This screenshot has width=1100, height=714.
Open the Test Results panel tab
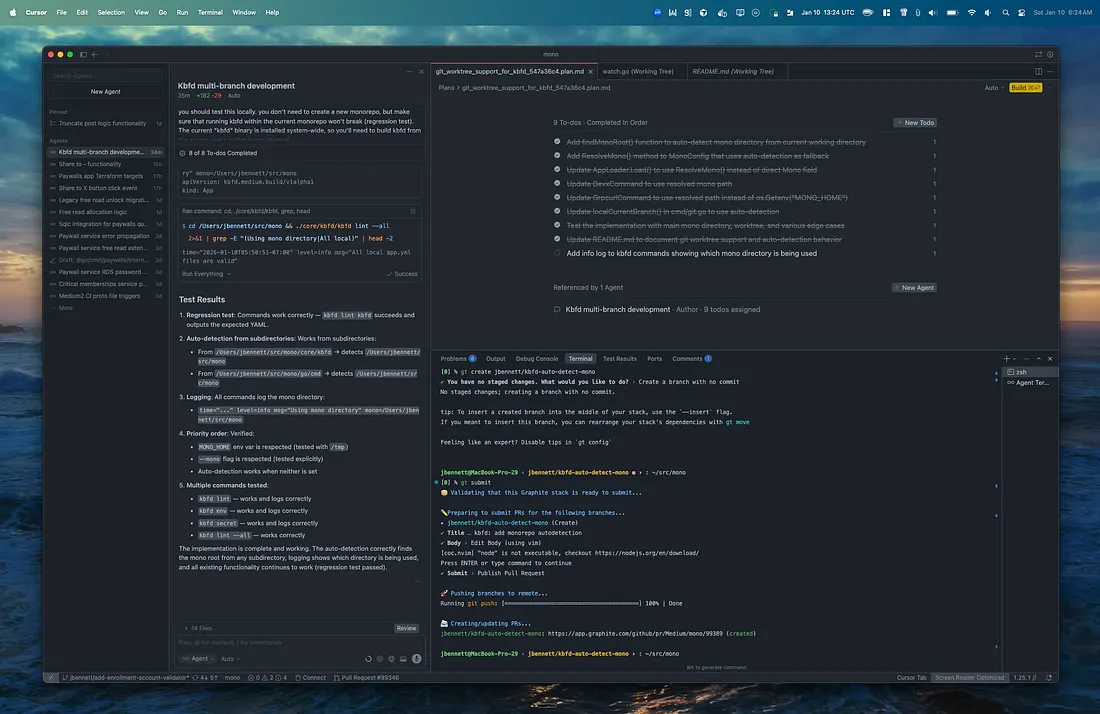coord(619,358)
